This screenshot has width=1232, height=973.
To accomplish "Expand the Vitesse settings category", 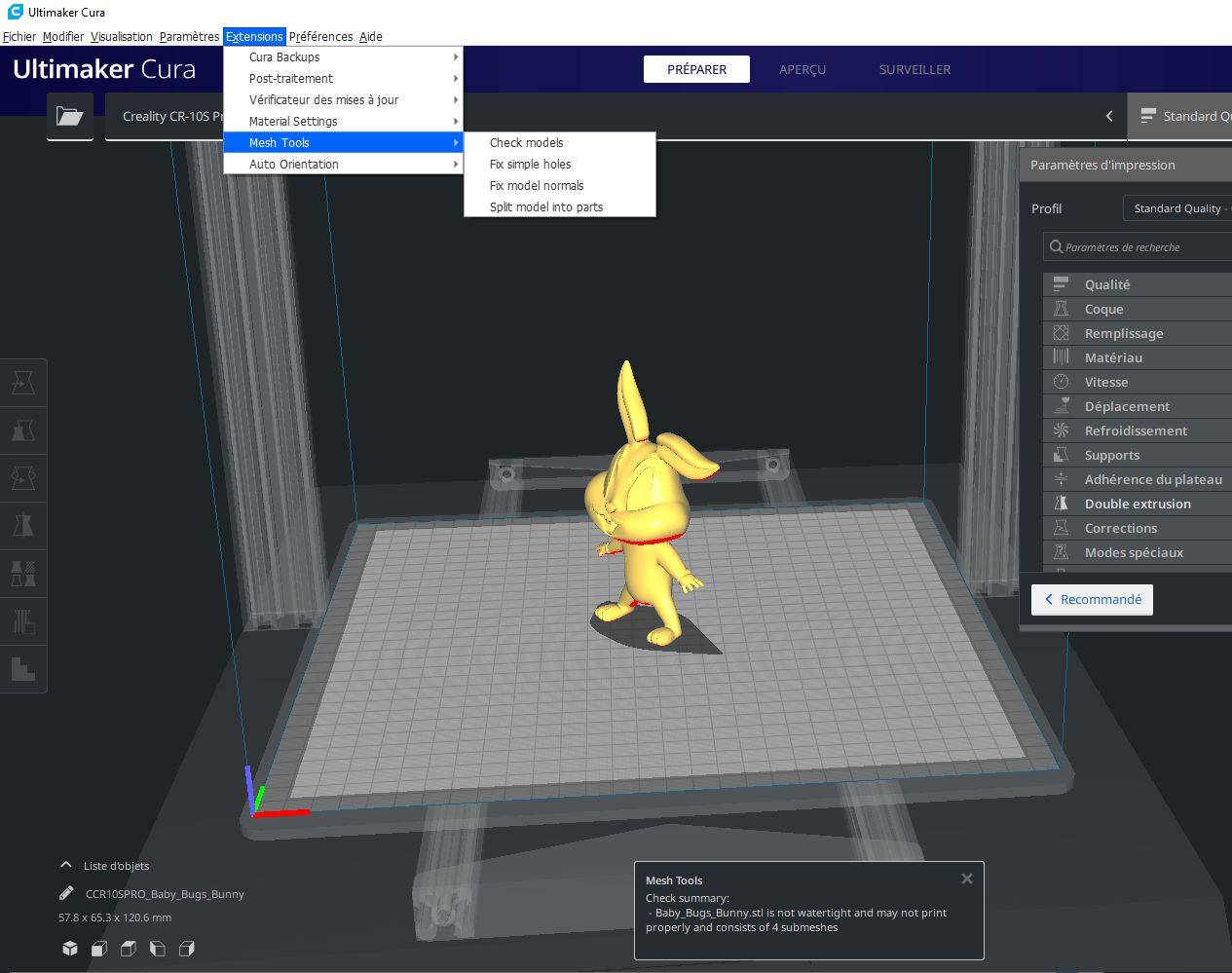I will (x=1137, y=382).
